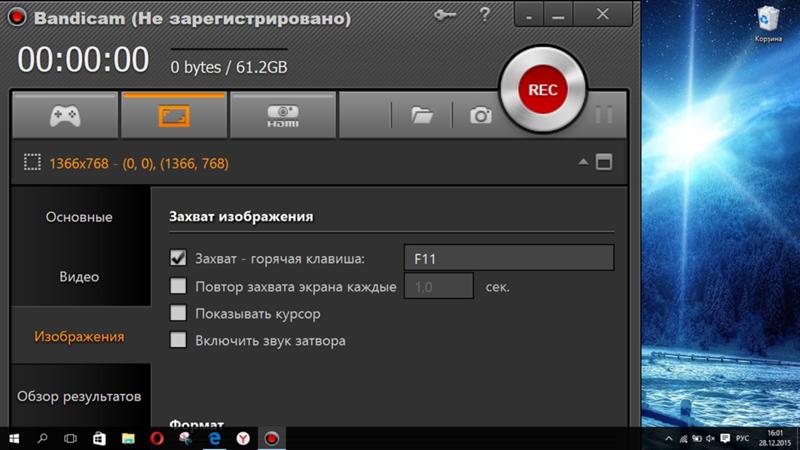The width and height of the screenshot is (800, 450).
Task: Enable Включить звук затвора checkbox
Action: (178, 340)
